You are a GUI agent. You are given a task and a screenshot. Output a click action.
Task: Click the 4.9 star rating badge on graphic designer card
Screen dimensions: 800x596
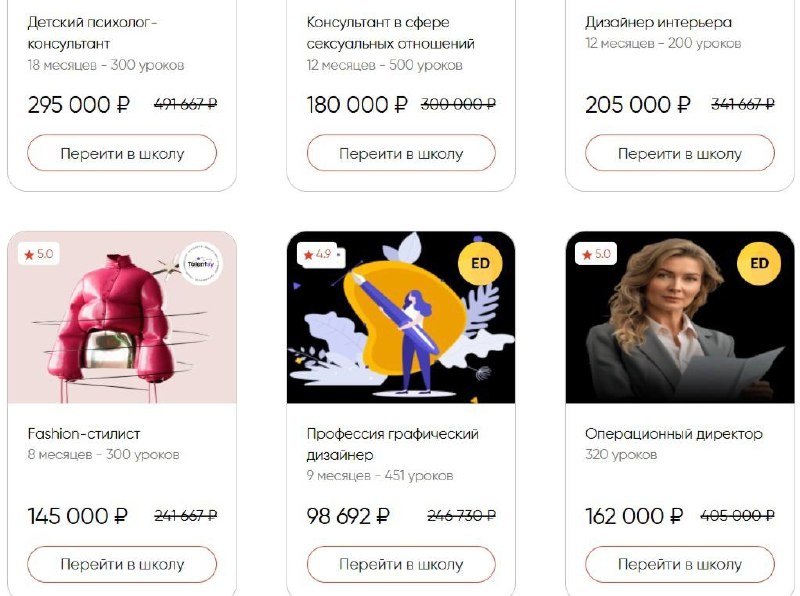[x=317, y=254]
